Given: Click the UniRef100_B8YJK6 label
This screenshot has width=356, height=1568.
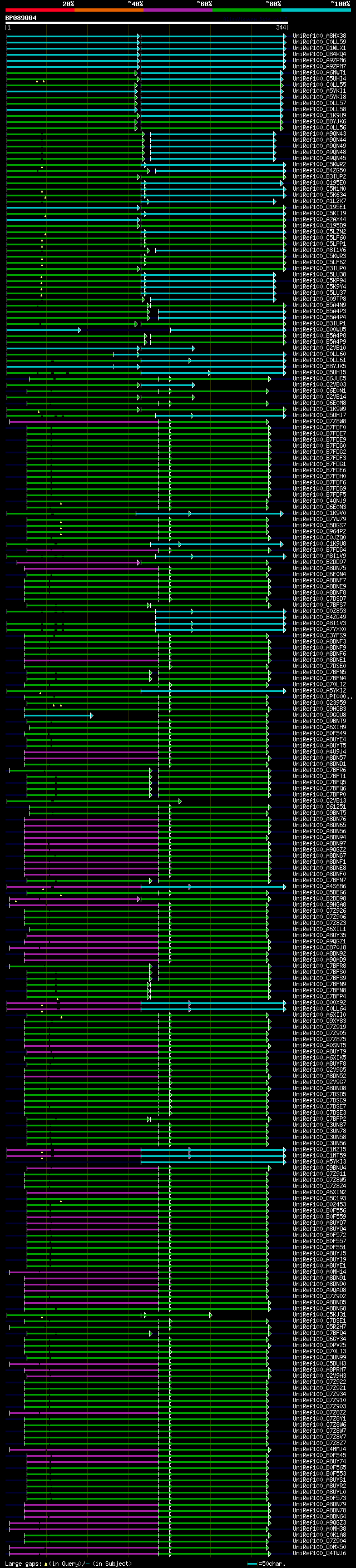Looking at the screenshot, I should click(319, 121).
